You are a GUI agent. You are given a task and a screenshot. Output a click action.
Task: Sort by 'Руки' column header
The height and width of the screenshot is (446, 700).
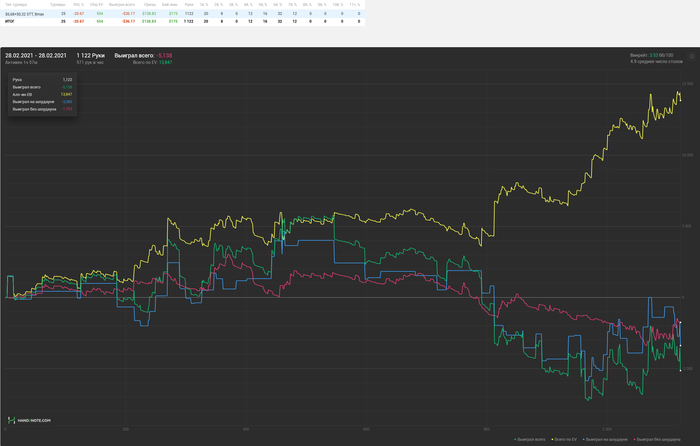pyautogui.click(x=189, y=4)
